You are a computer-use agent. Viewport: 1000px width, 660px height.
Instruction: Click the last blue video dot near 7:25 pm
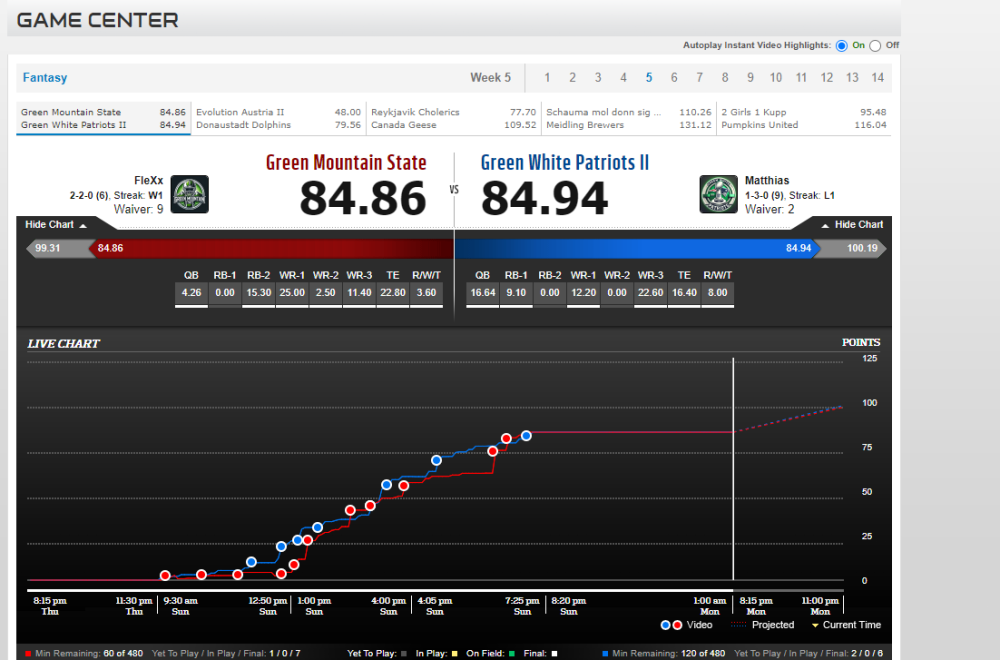point(526,435)
